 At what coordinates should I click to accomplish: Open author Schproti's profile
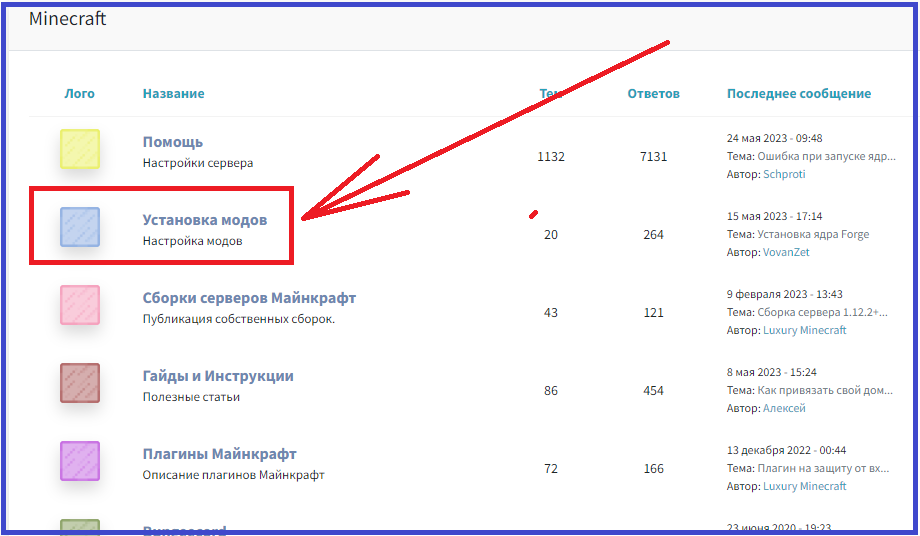tap(784, 174)
